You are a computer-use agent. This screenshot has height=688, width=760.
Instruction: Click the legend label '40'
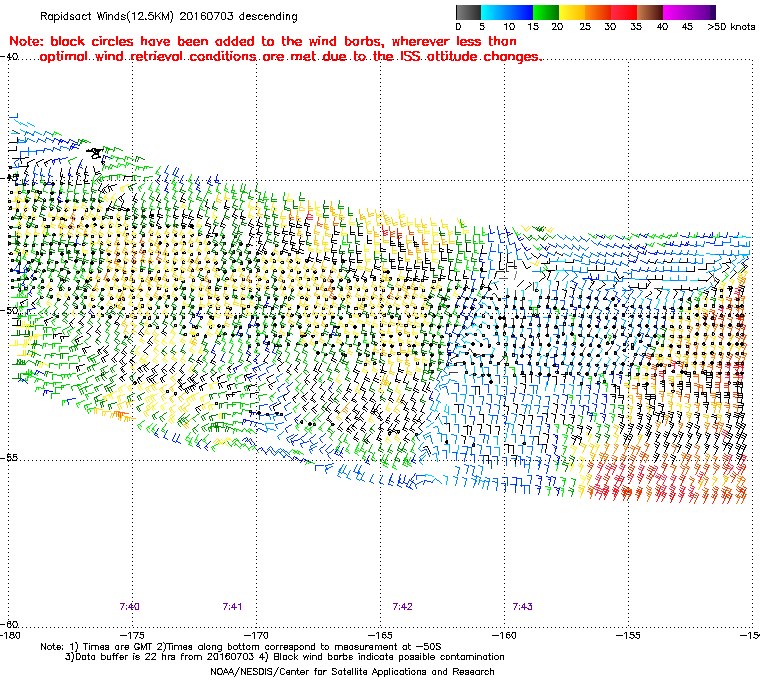[663, 27]
